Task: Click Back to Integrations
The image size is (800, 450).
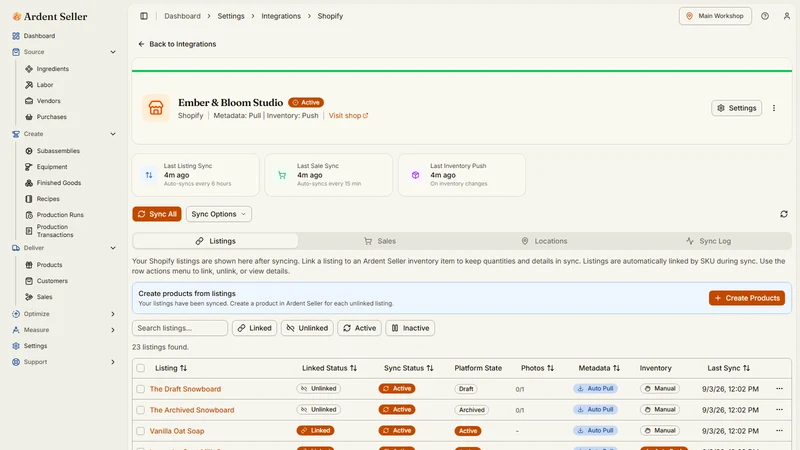Action: click(177, 44)
